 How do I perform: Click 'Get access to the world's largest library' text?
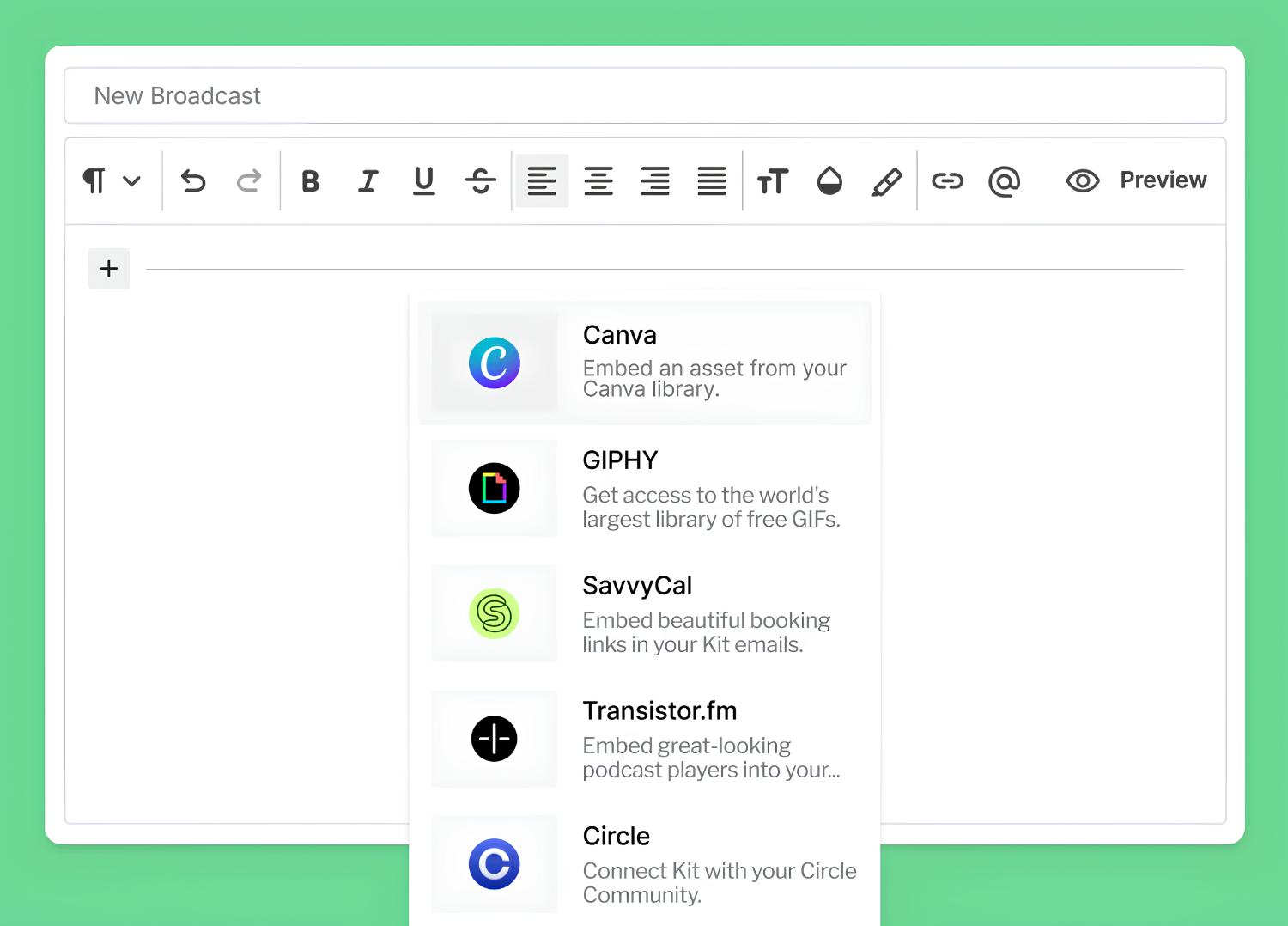point(711,507)
